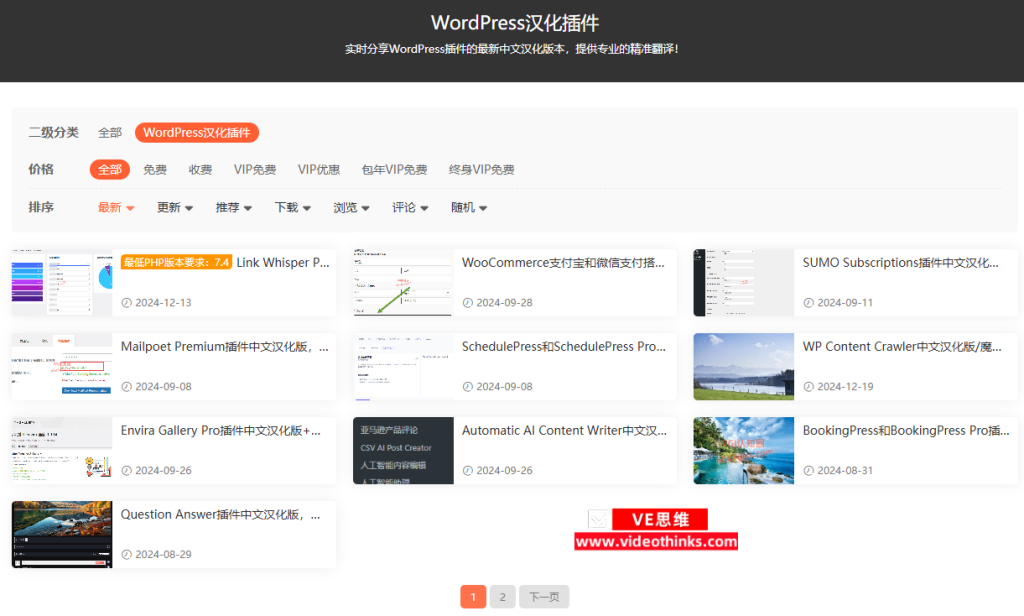Open BookingPress resort thumbnail
Image resolution: width=1024 pixels, height=616 pixels.
click(744, 451)
